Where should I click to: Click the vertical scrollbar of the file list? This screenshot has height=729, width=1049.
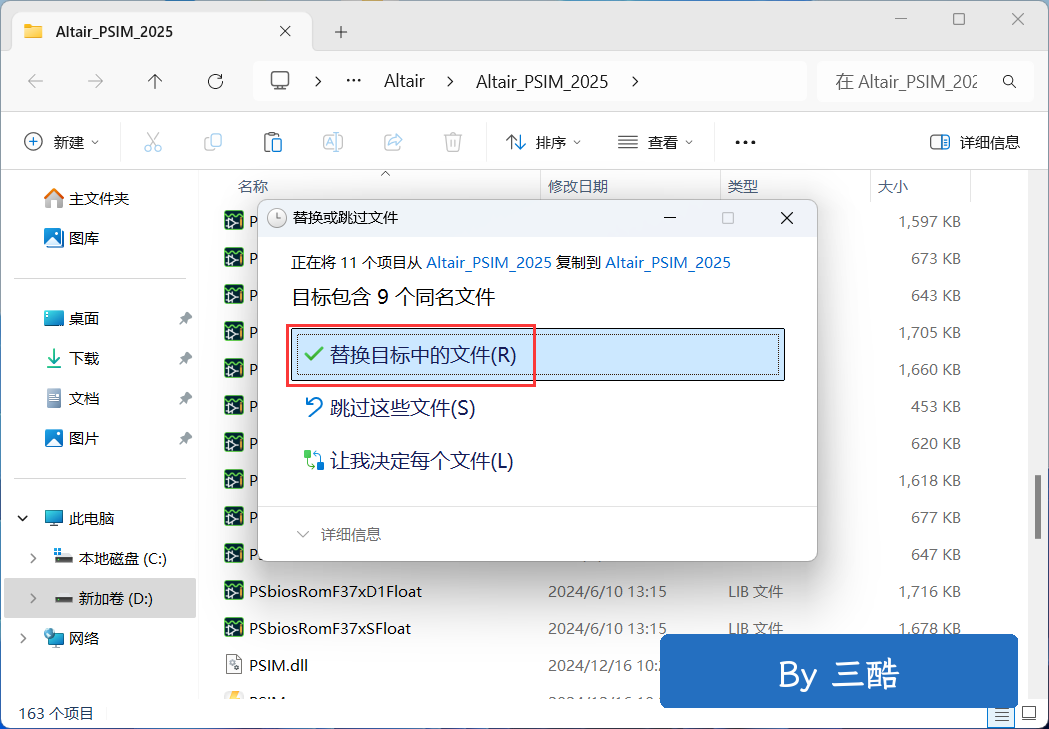tap(1038, 506)
